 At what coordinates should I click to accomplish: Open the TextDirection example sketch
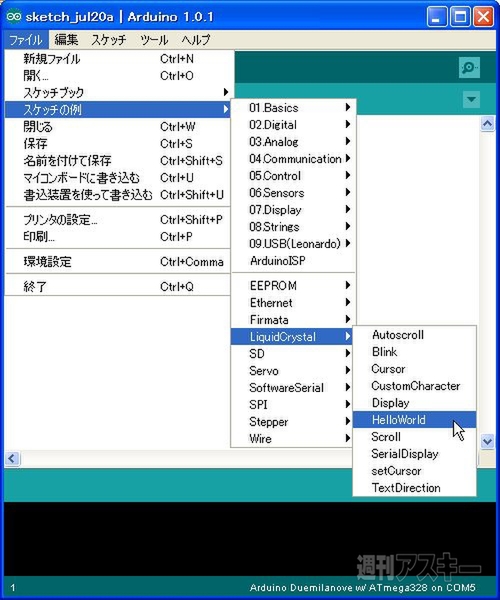(x=414, y=488)
